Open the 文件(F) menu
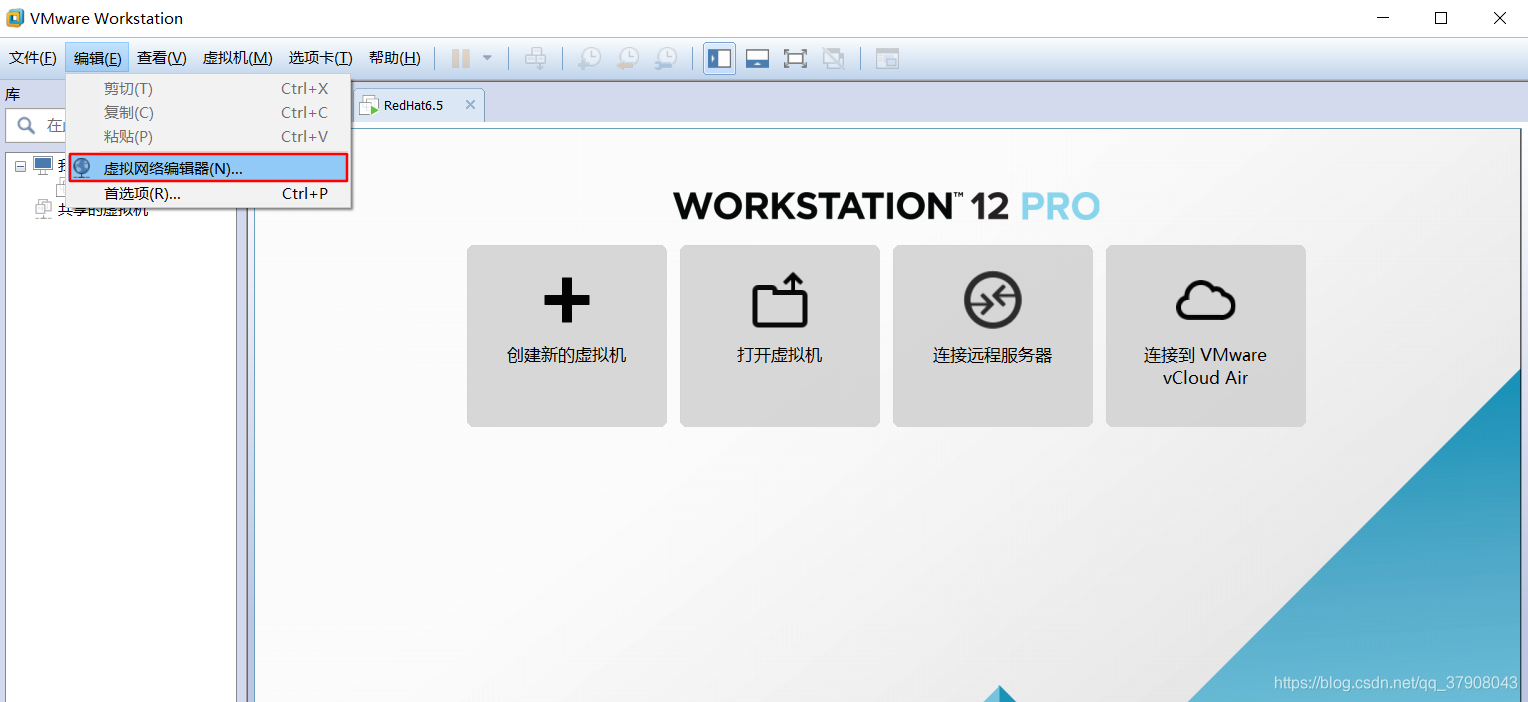This screenshot has width=1528, height=702. (33, 58)
